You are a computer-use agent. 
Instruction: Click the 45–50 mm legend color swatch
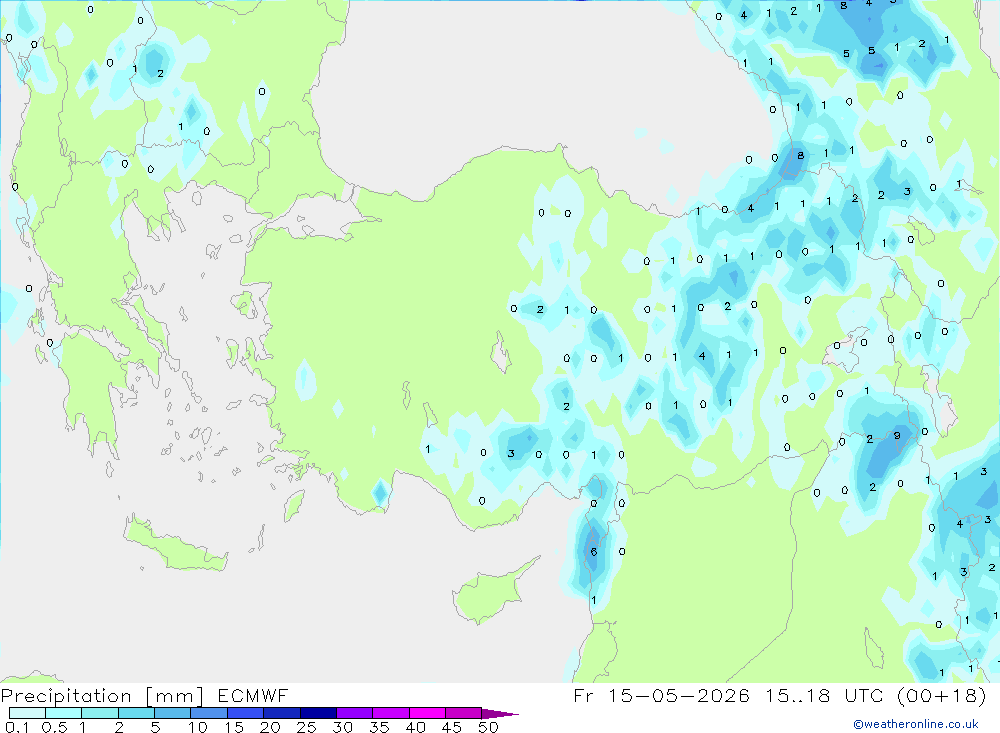tap(463, 713)
